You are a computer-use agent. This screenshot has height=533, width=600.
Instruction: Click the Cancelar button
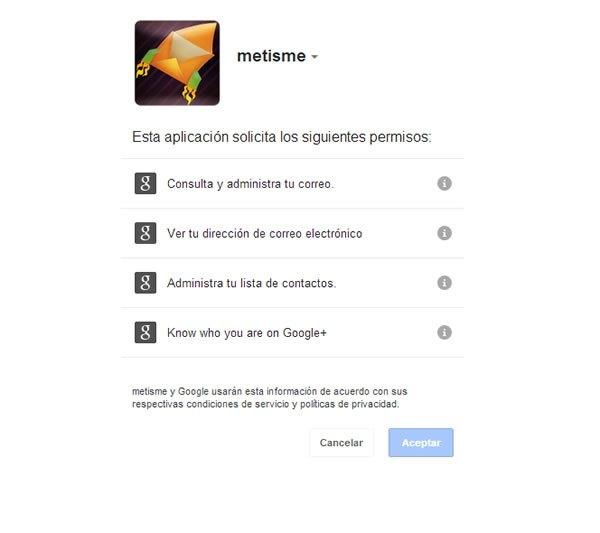tap(341, 443)
